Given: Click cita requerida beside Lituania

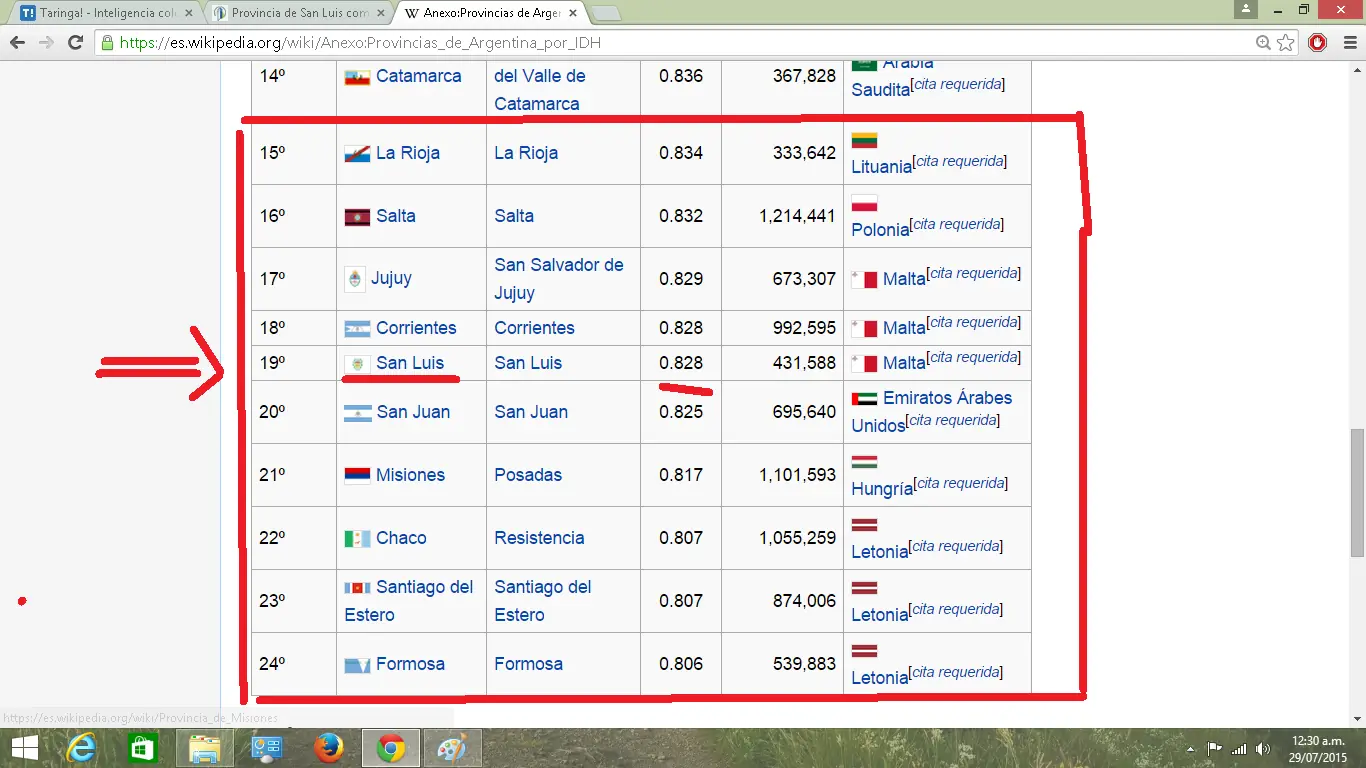Looking at the screenshot, I should 960,161.
